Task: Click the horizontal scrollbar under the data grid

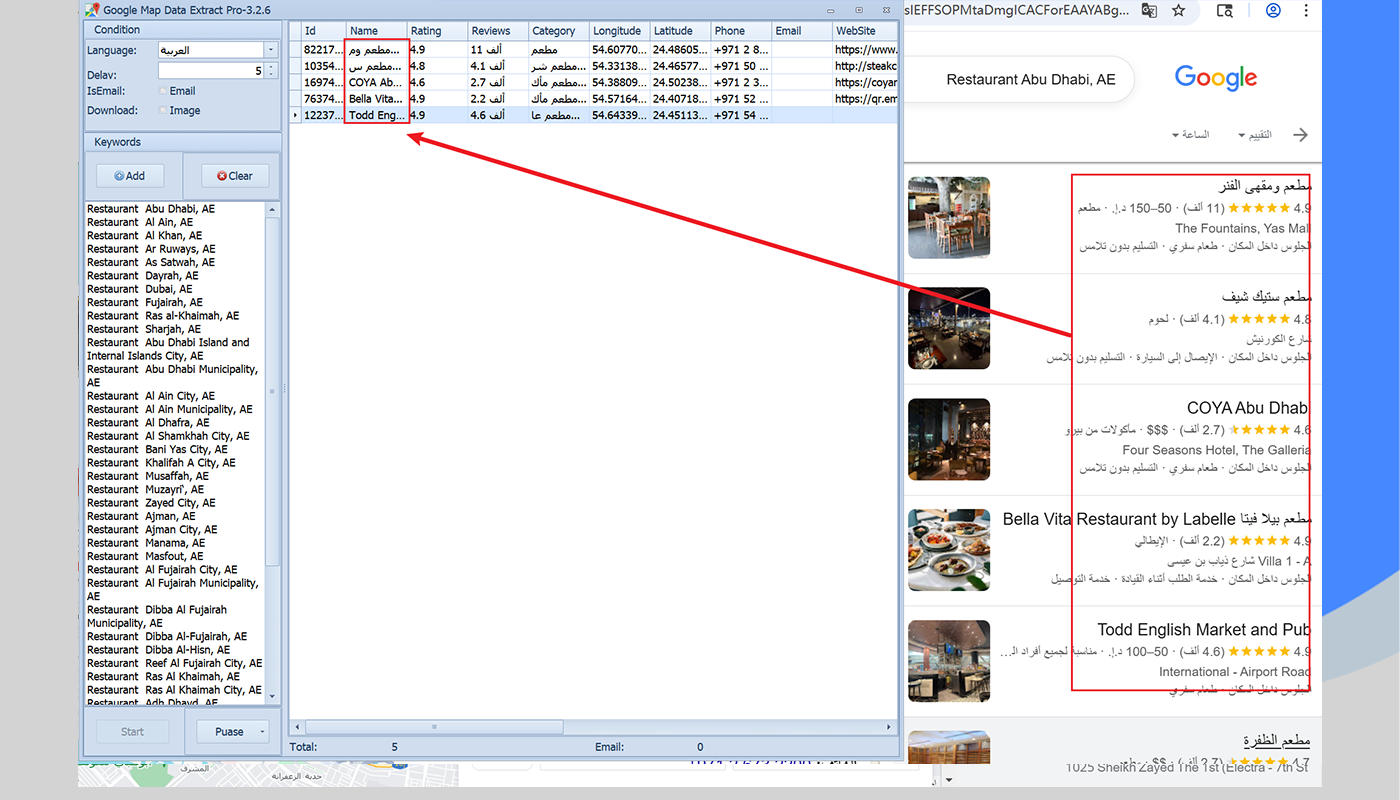Action: click(593, 727)
